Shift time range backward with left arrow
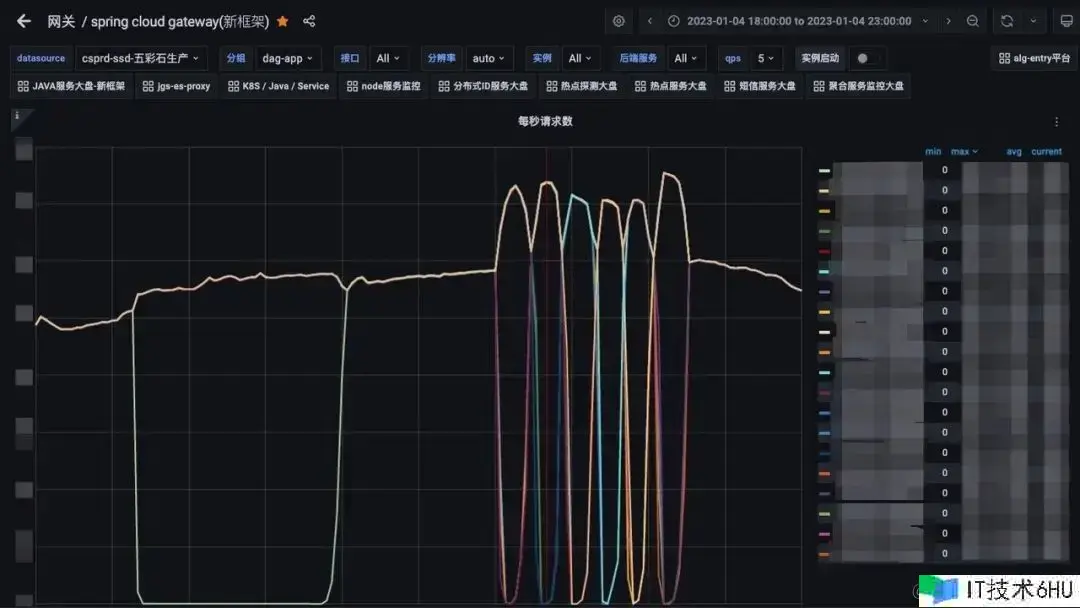Screen dimensions: 1080x608 pyautogui.click(x=650, y=21)
